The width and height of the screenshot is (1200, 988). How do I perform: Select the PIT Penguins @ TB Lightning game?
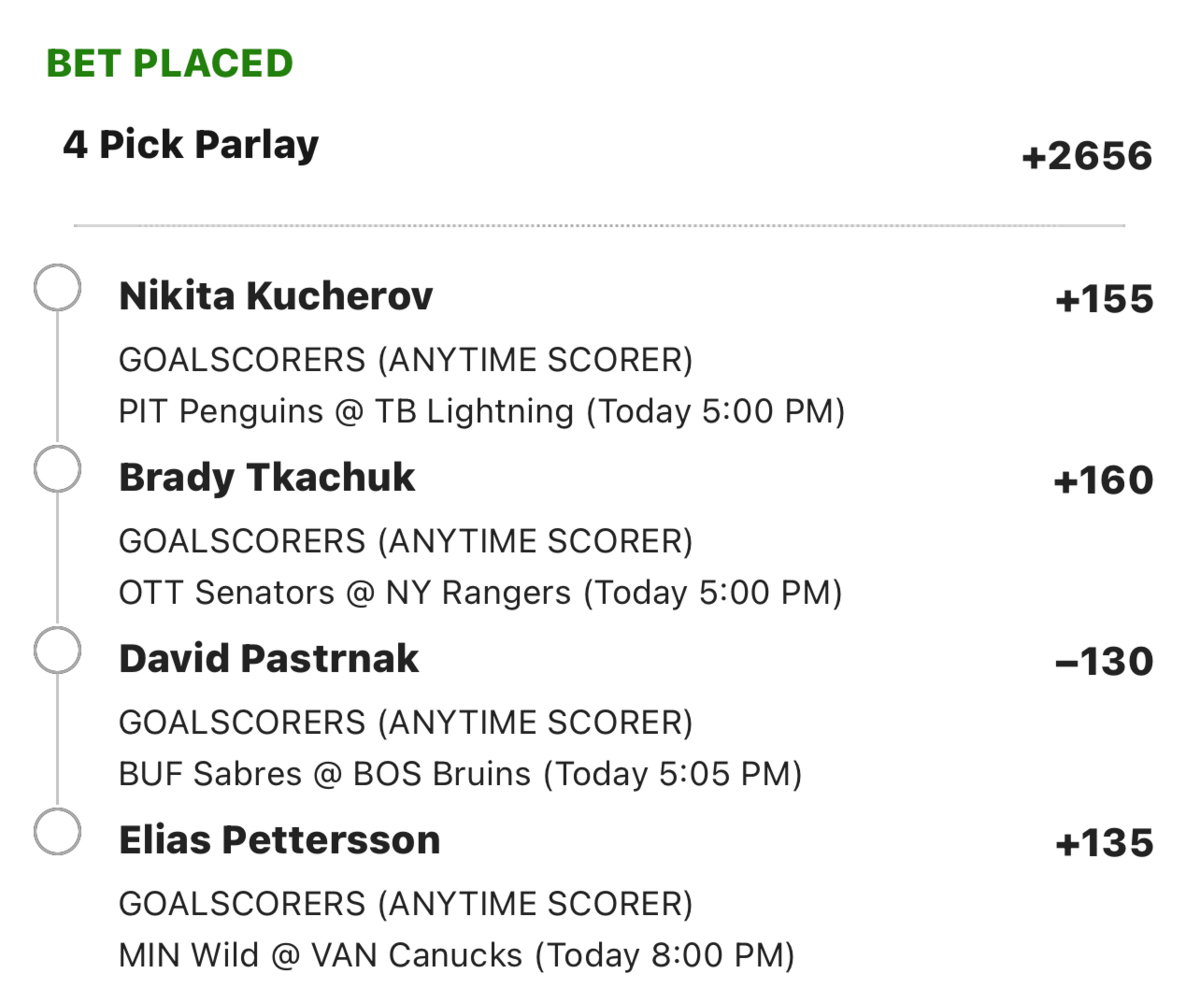(x=481, y=412)
